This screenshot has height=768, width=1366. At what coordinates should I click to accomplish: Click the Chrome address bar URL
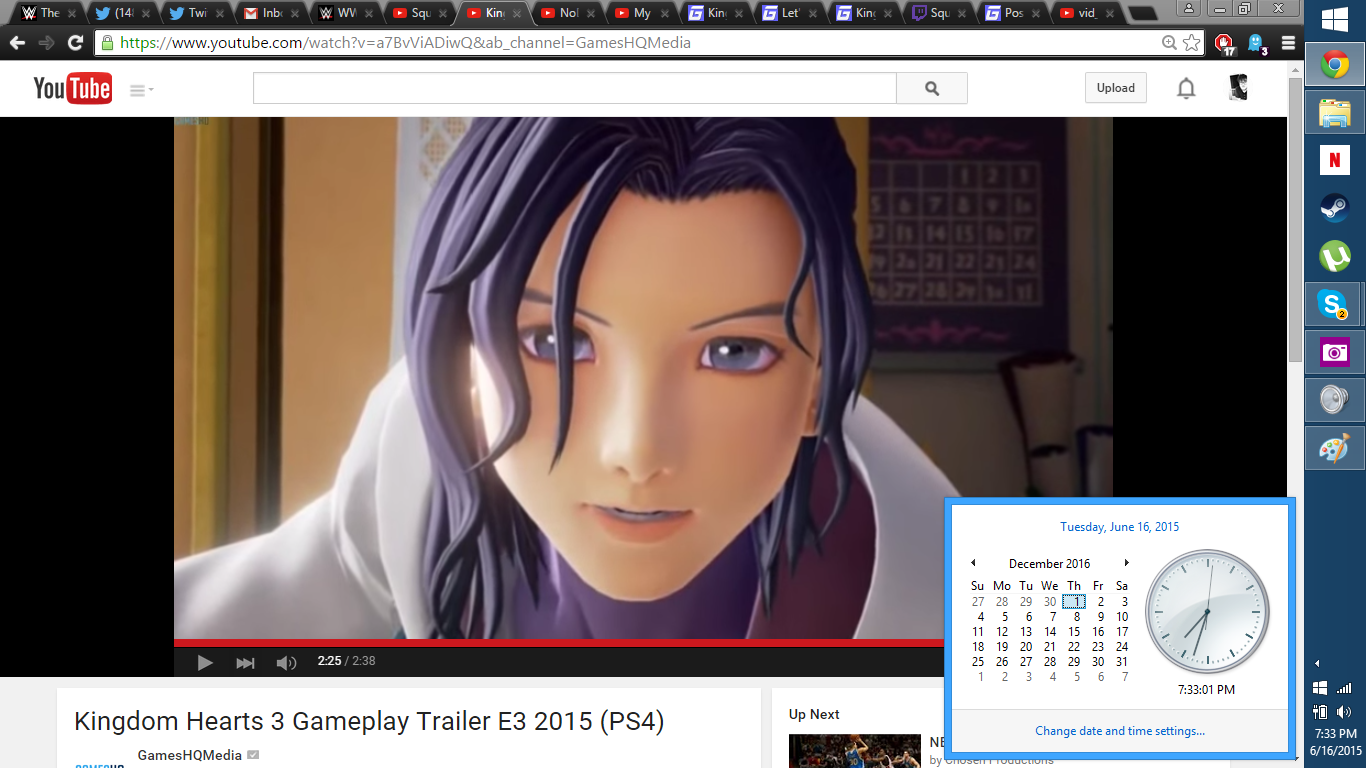[x=405, y=43]
